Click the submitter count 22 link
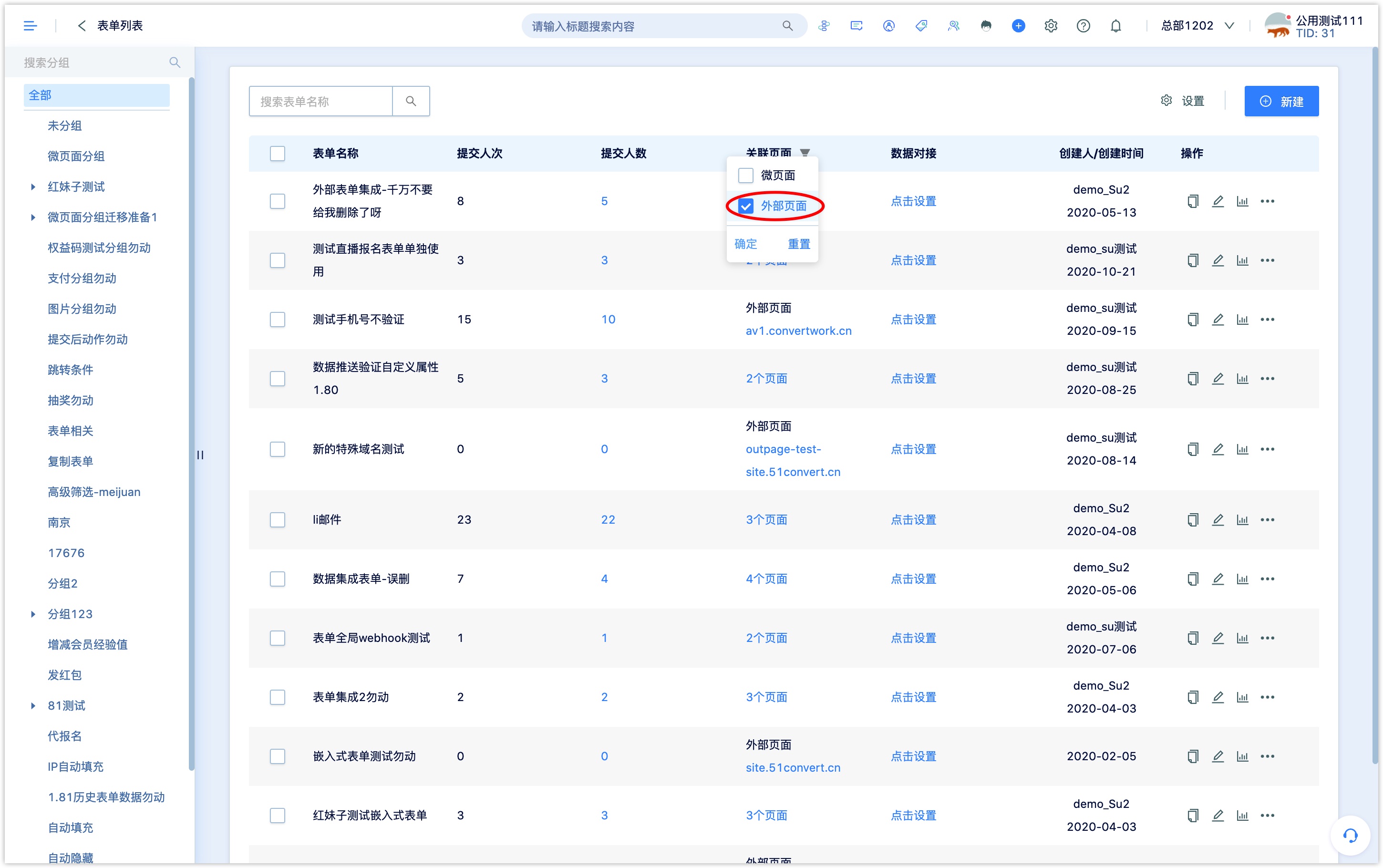Viewport: 1383px width, 868px height. (x=608, y=519)
